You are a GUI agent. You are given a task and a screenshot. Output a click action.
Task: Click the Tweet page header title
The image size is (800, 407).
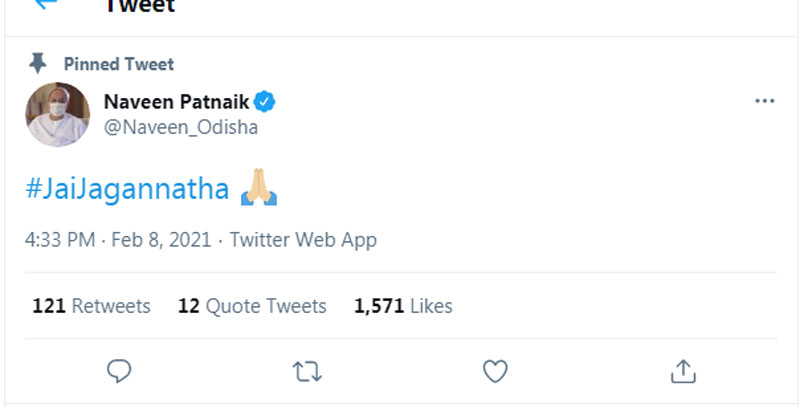point(139,7)
